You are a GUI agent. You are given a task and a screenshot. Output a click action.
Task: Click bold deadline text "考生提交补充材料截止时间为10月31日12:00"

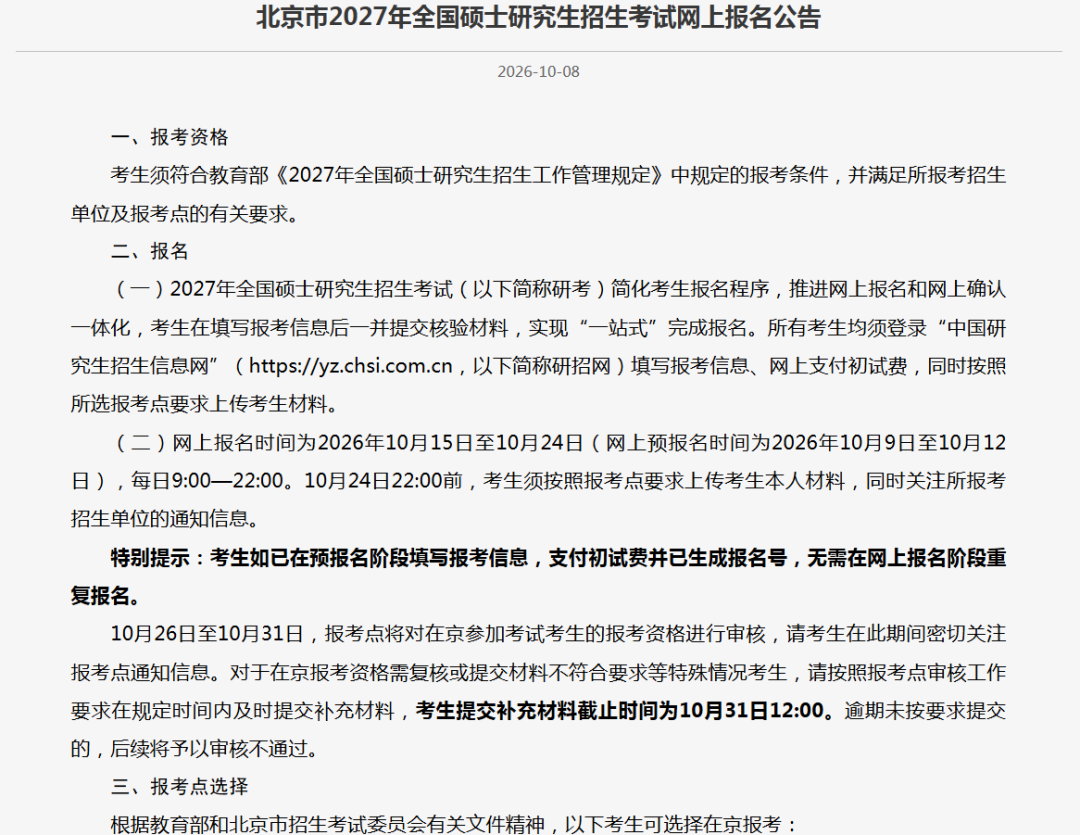[x=621, y=710]
